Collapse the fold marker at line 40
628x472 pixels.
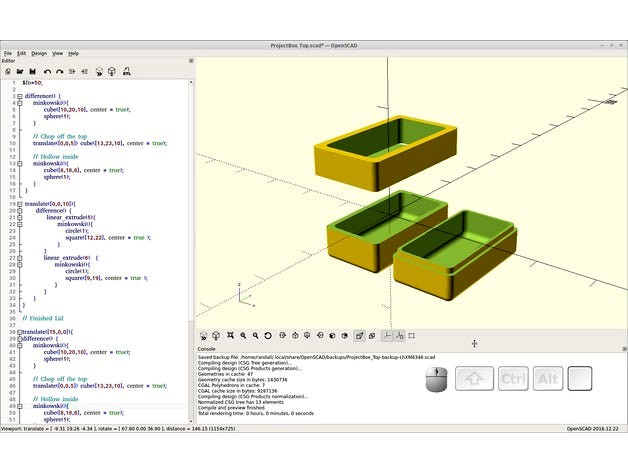pos(19,345)
